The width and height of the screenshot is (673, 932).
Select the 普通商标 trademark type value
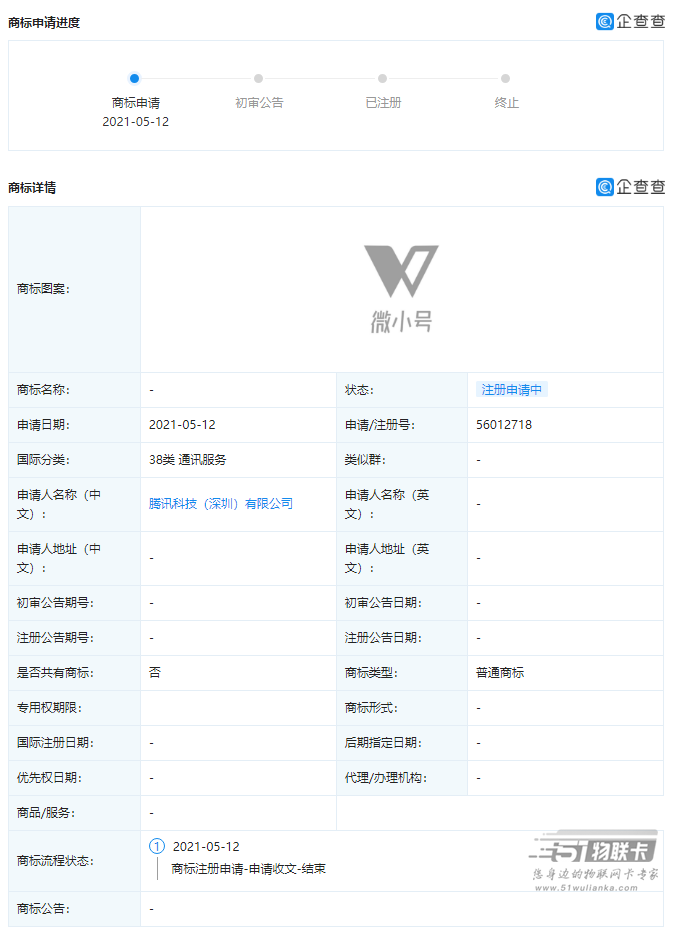click(x=500, y=673)
